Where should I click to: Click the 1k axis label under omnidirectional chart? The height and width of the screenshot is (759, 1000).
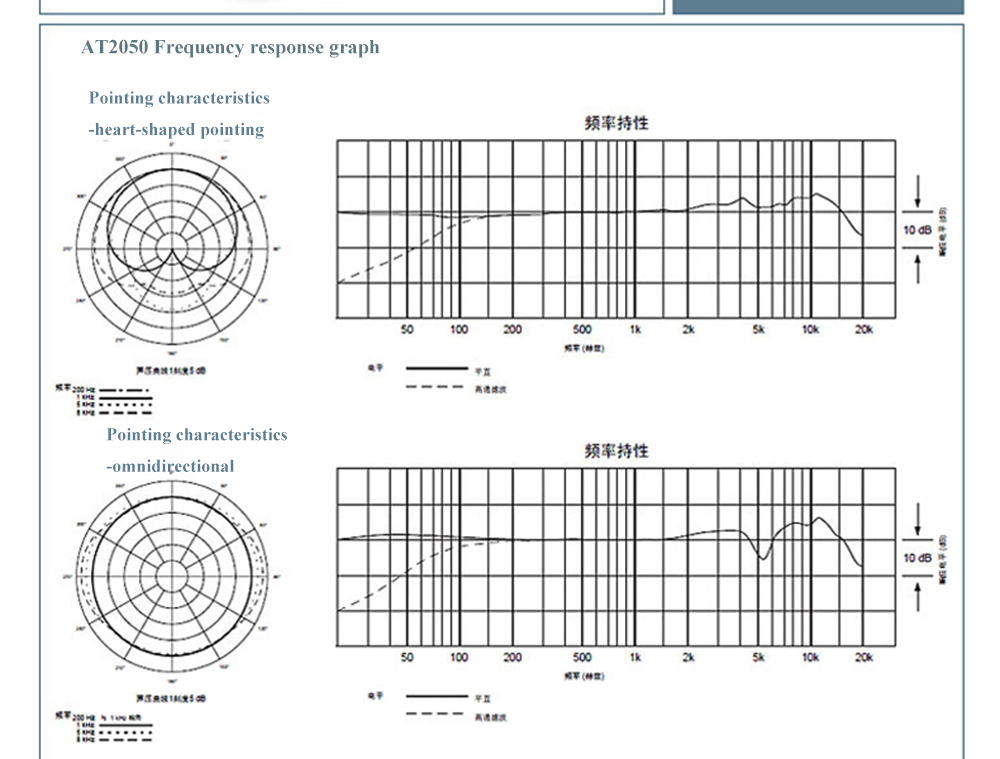pos(635,658)
